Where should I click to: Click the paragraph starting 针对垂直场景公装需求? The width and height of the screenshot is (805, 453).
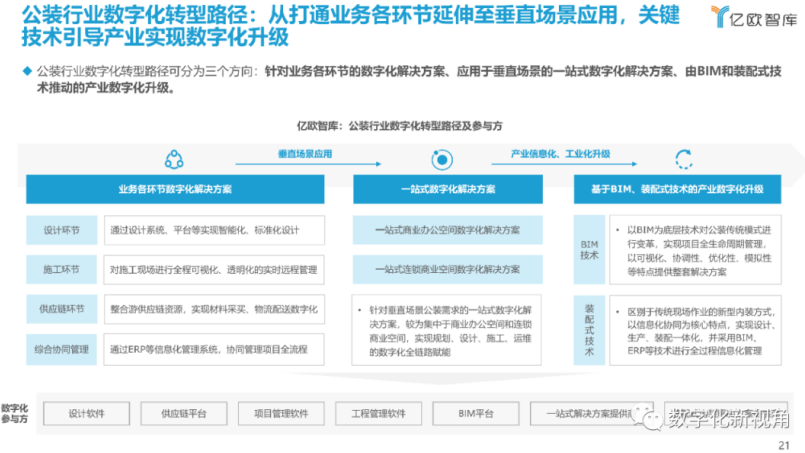pyautogui.click(x=450, y=331)
